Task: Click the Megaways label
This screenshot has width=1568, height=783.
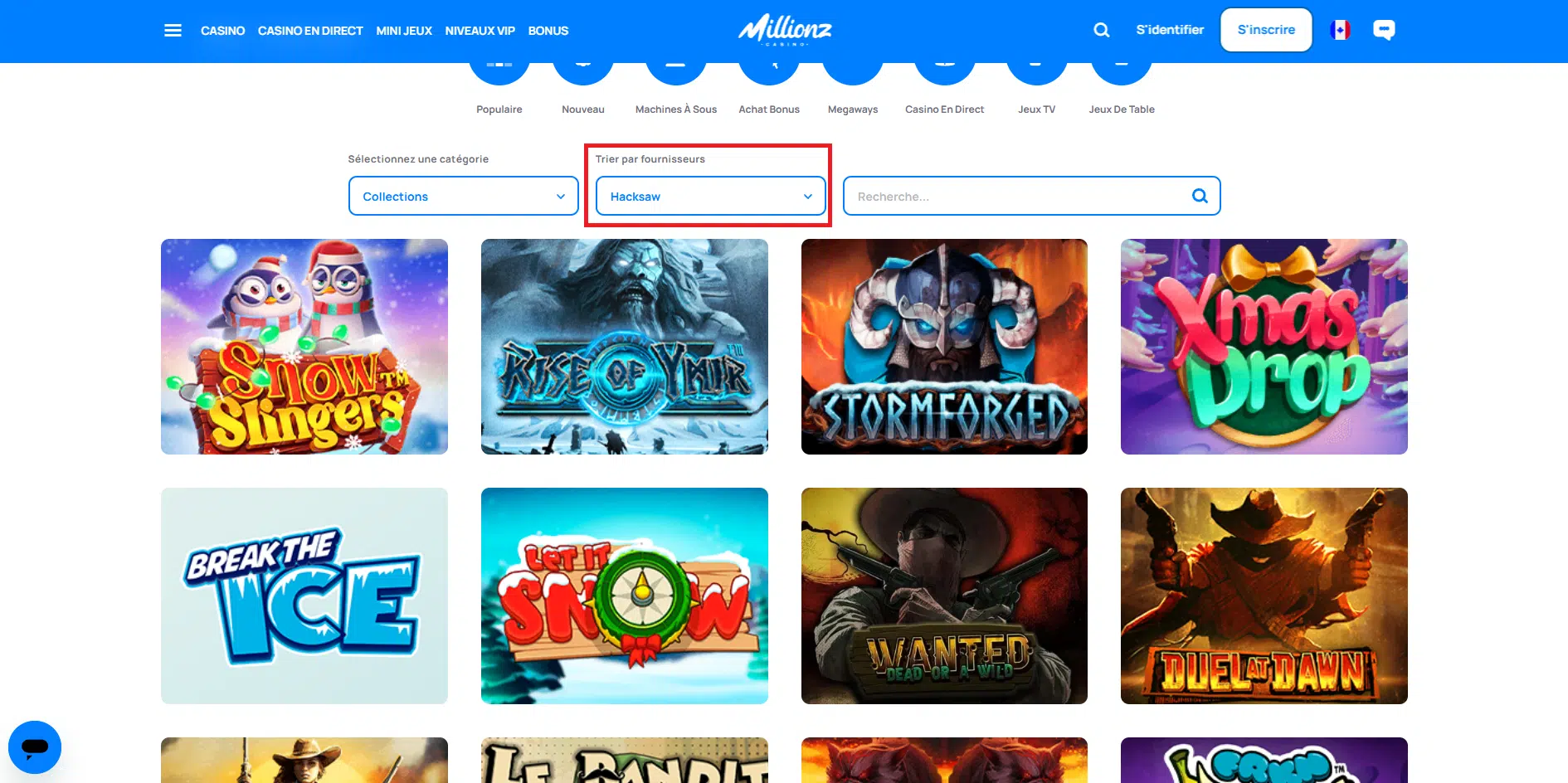Action: tap(853, 109)
